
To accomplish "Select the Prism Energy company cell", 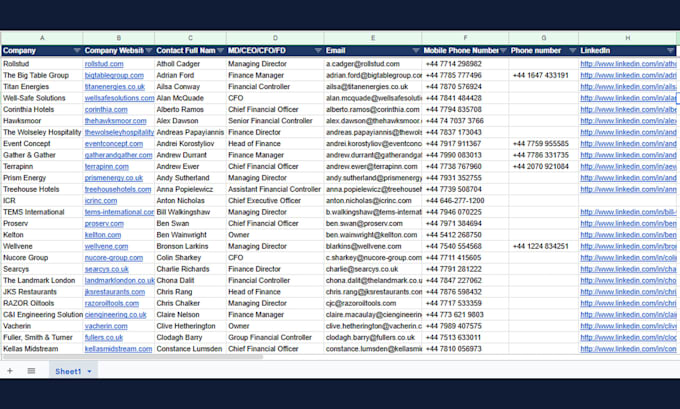I will (42, 178).
